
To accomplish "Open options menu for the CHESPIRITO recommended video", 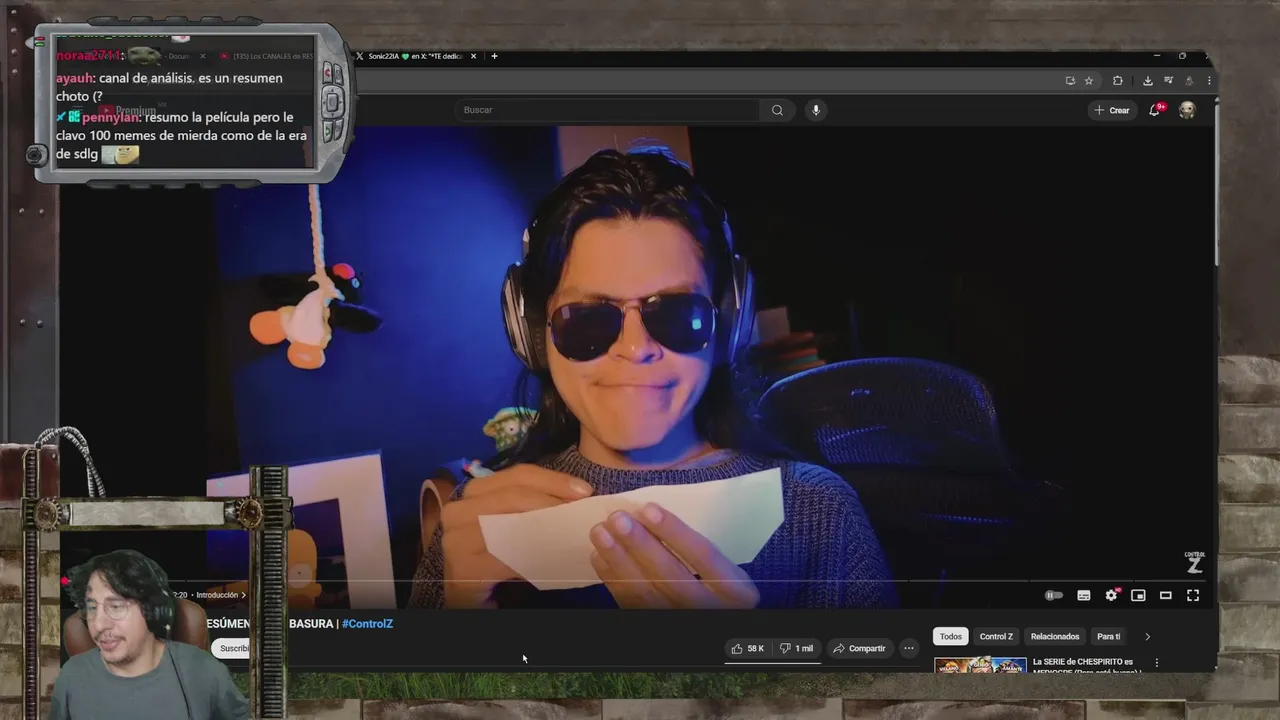I will click(x=1157, y=662).
